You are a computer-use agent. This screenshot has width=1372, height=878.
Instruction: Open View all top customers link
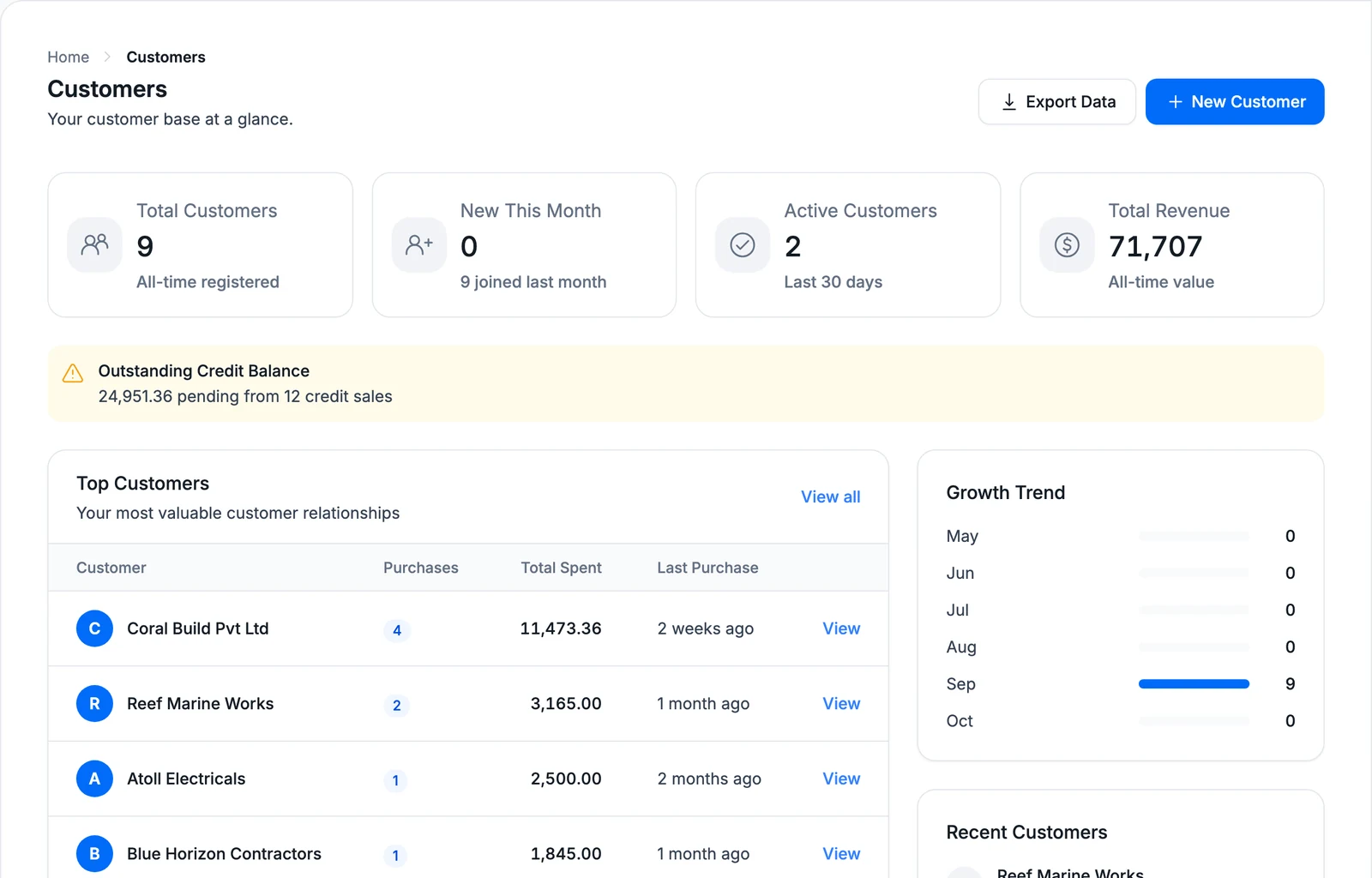tap(830, 496)
